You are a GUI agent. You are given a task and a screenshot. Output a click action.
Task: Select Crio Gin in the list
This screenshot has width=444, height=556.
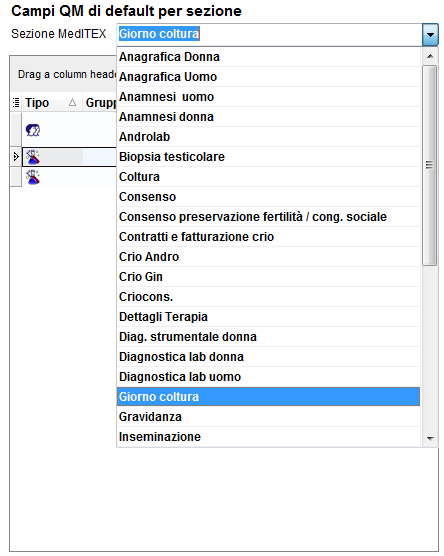(x=268, y=277)
